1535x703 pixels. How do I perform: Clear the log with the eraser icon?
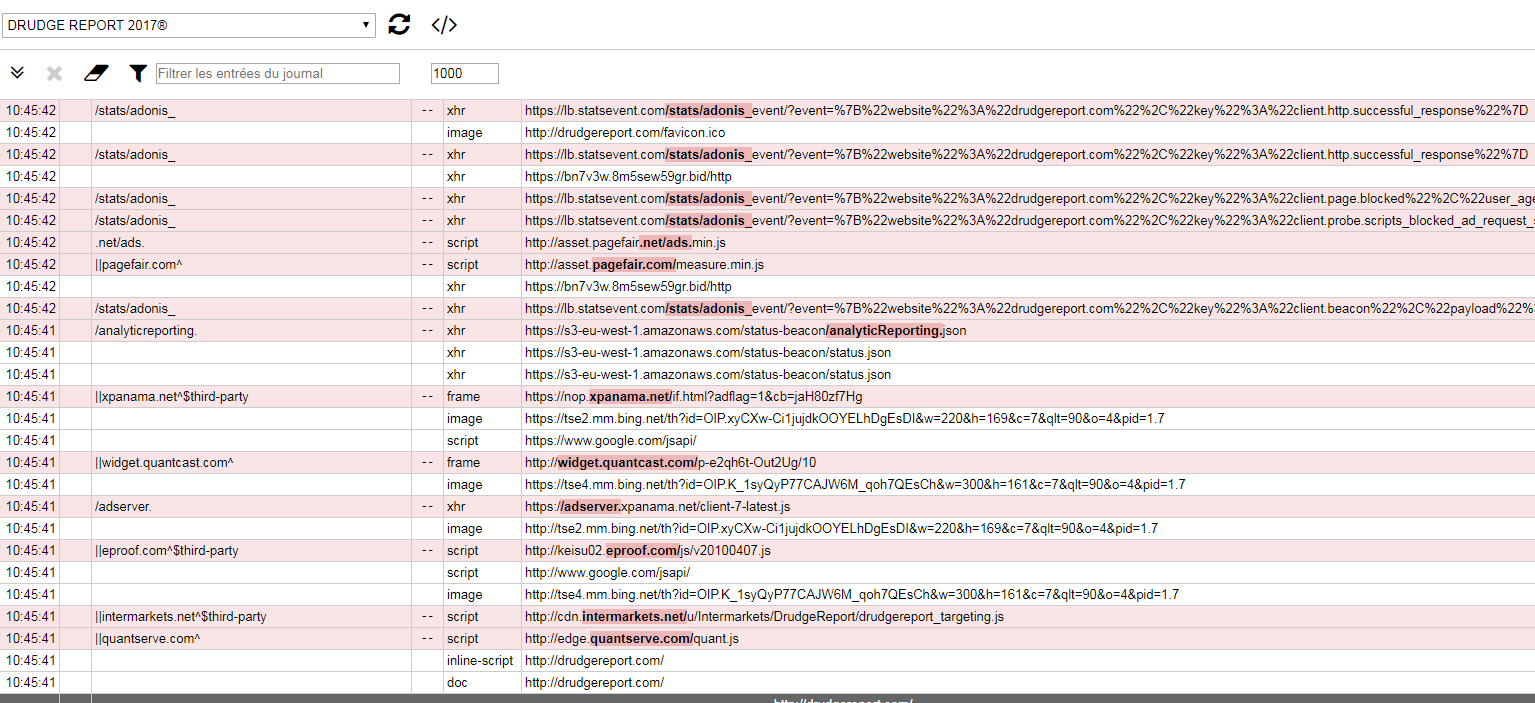coord(95,73)
